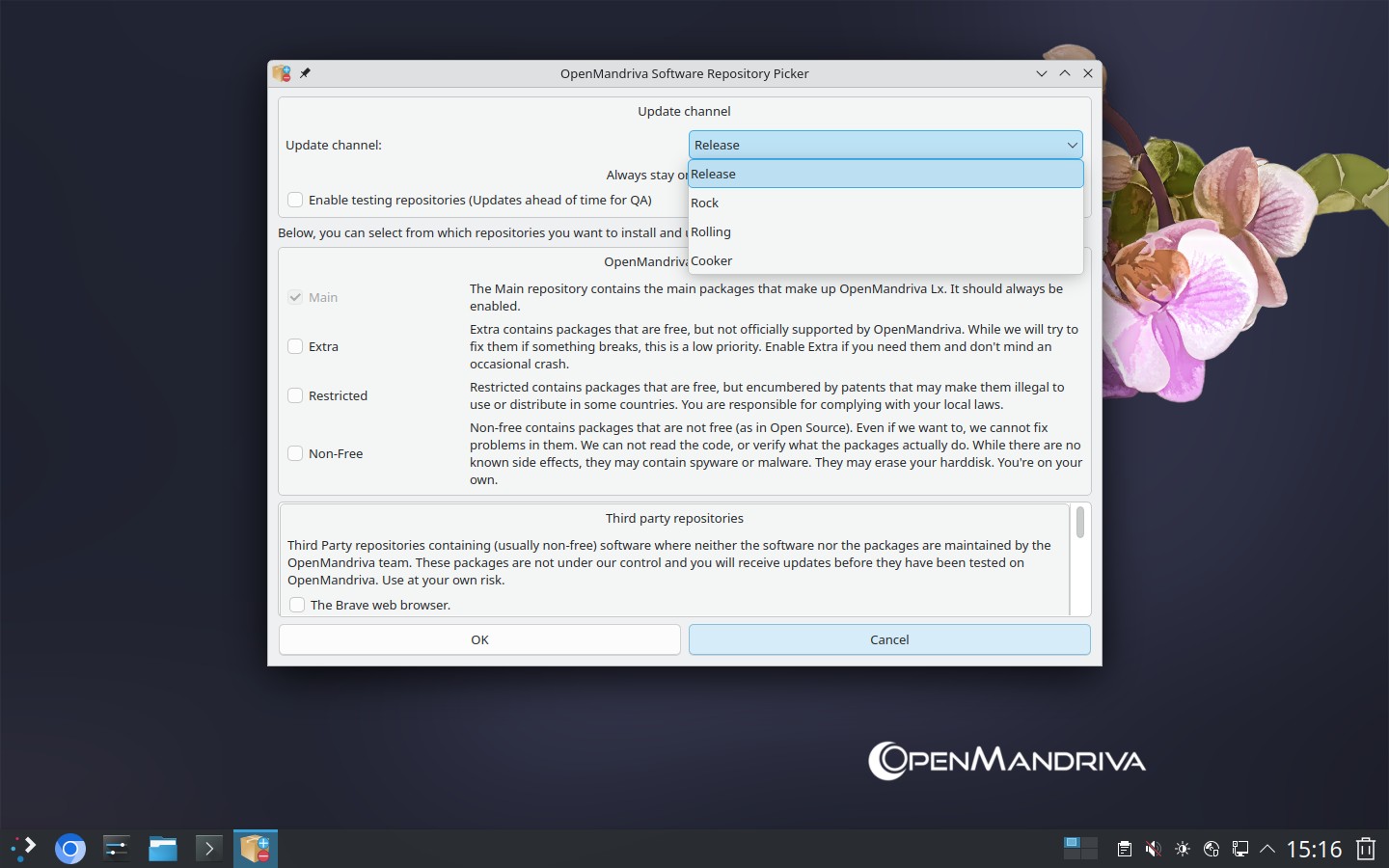Open System Settings from the taskbar
Image resolution: width=1389 pixels, height=868 pixels.
(116, 849)
